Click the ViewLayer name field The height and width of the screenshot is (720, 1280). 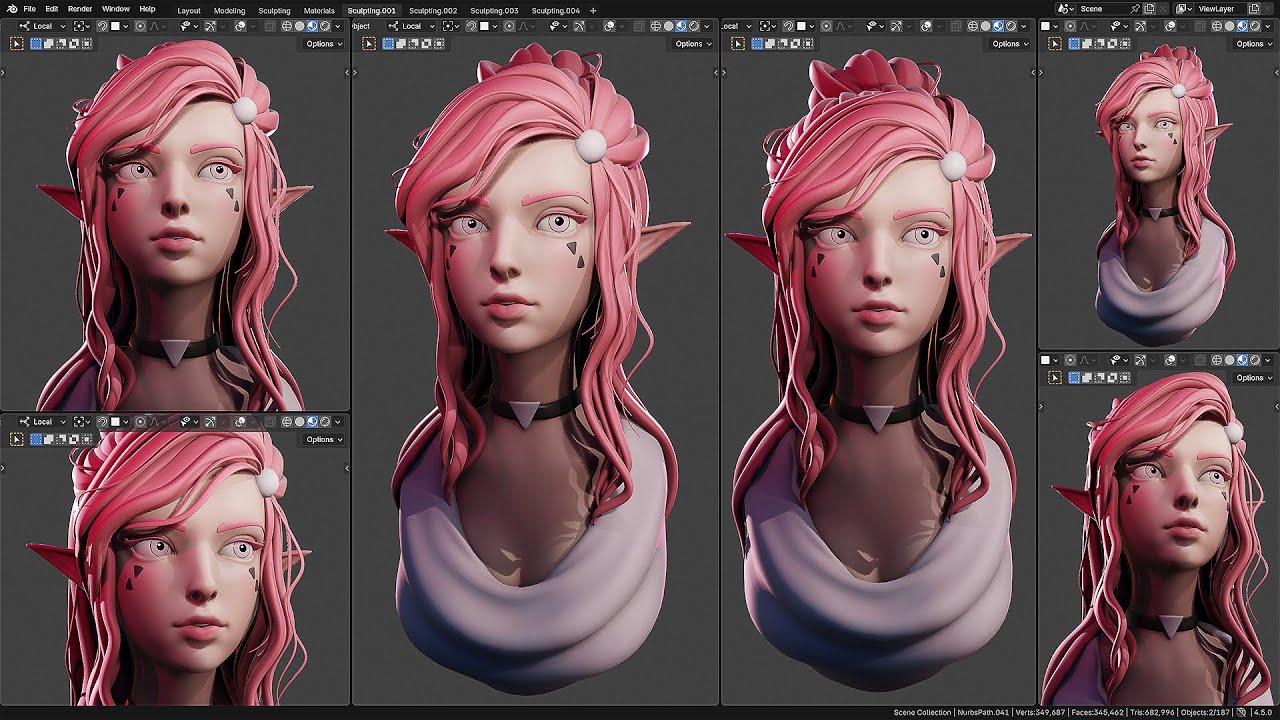point(1221,9)
